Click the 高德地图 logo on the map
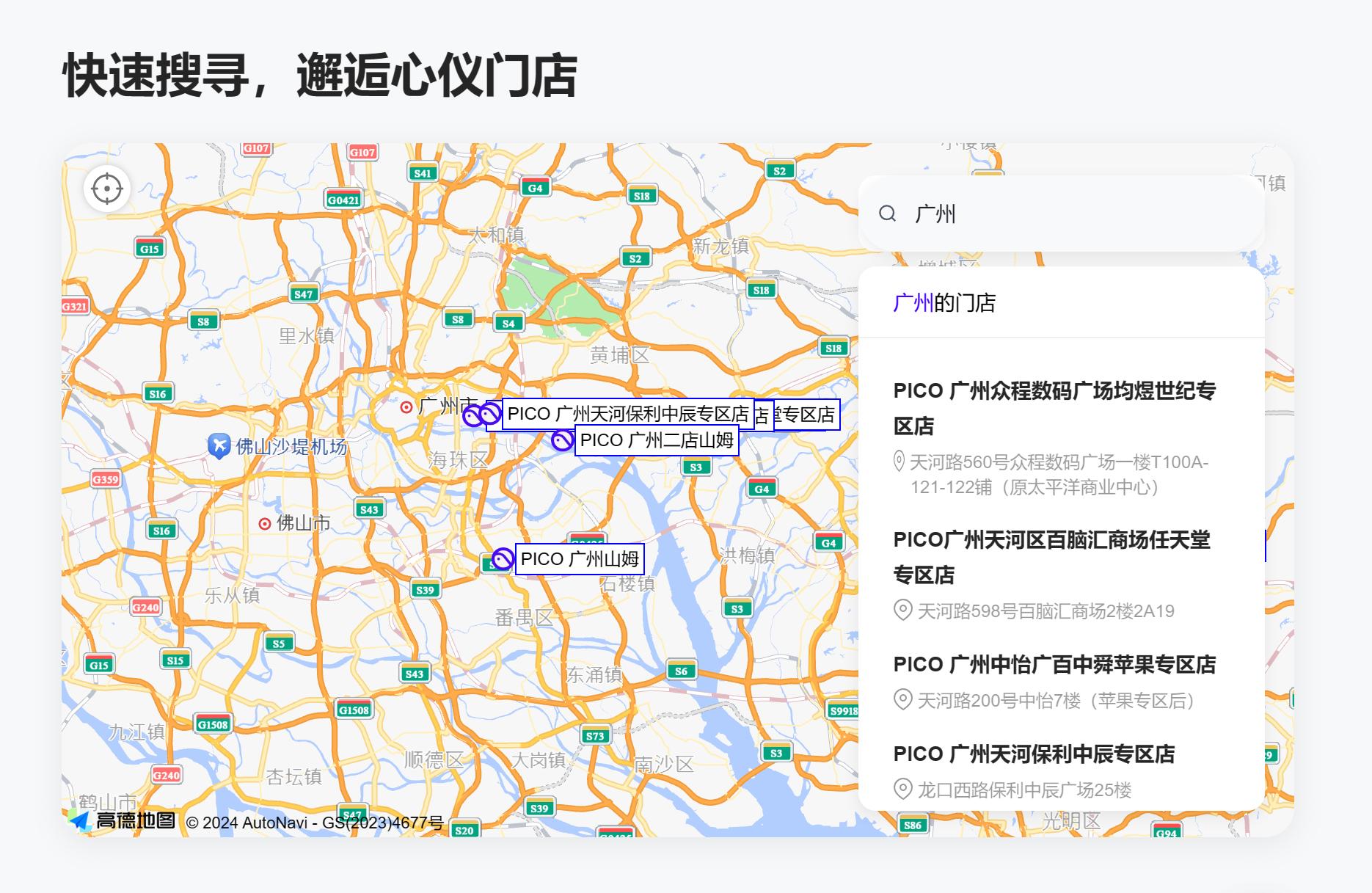The height and width of the screenshot is (893, 1372). (x=122, y=820)
